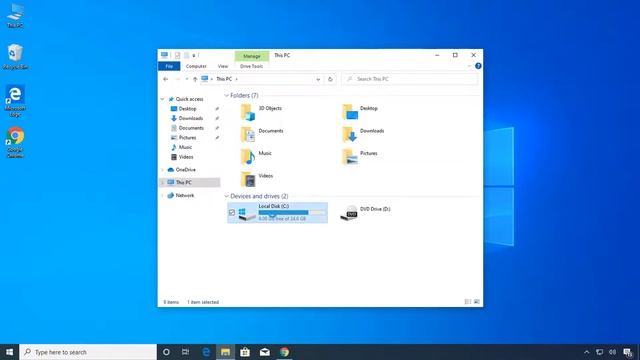
Task: Customize Quick Access Toolbar dropdown
Action: click(x=194, y=55)
